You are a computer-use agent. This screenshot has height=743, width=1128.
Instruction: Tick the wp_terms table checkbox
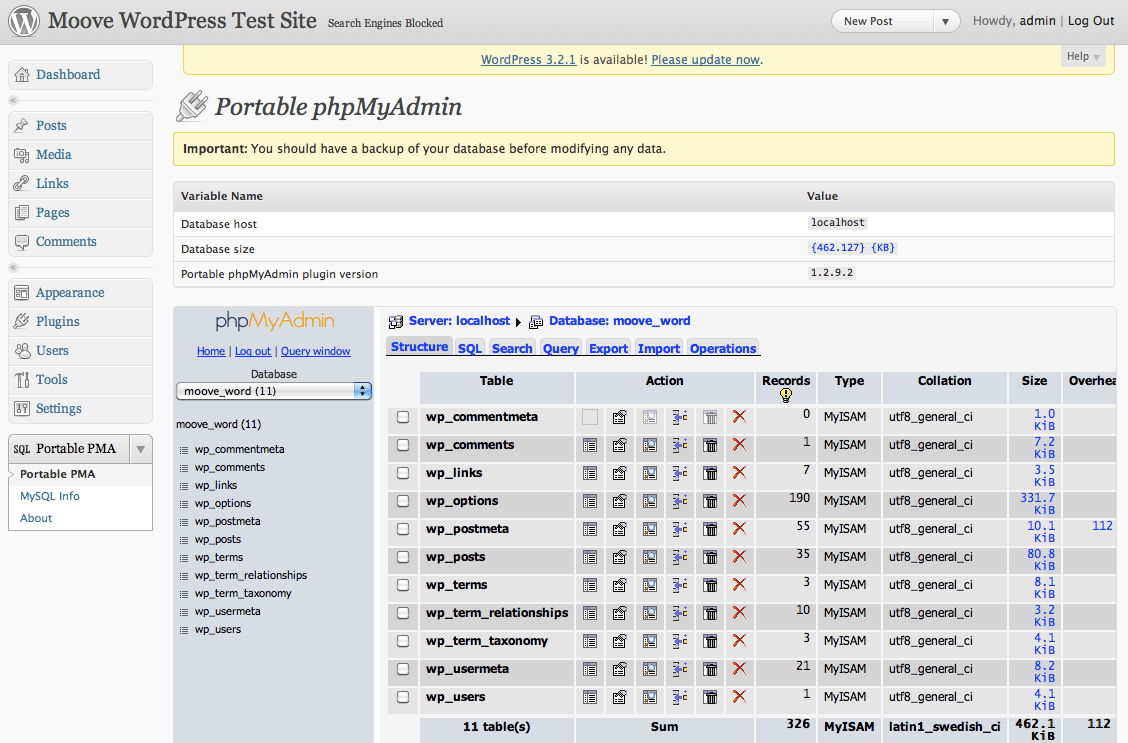(x=403, y=585)
